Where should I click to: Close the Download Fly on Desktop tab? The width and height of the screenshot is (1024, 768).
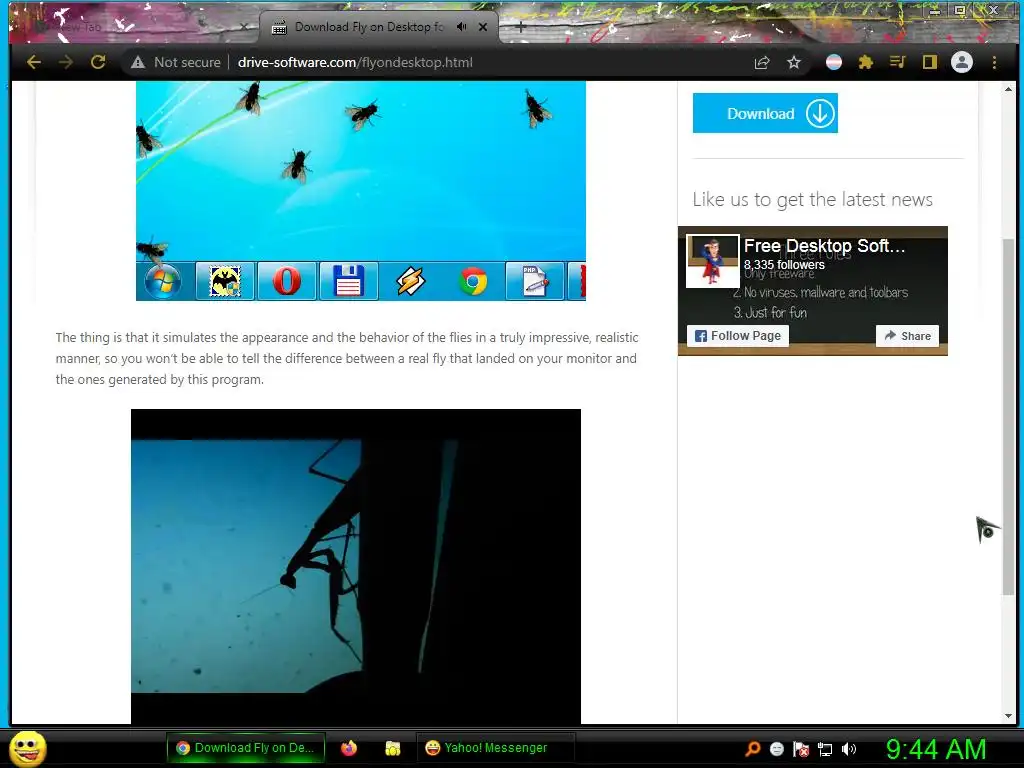[483, 27]
